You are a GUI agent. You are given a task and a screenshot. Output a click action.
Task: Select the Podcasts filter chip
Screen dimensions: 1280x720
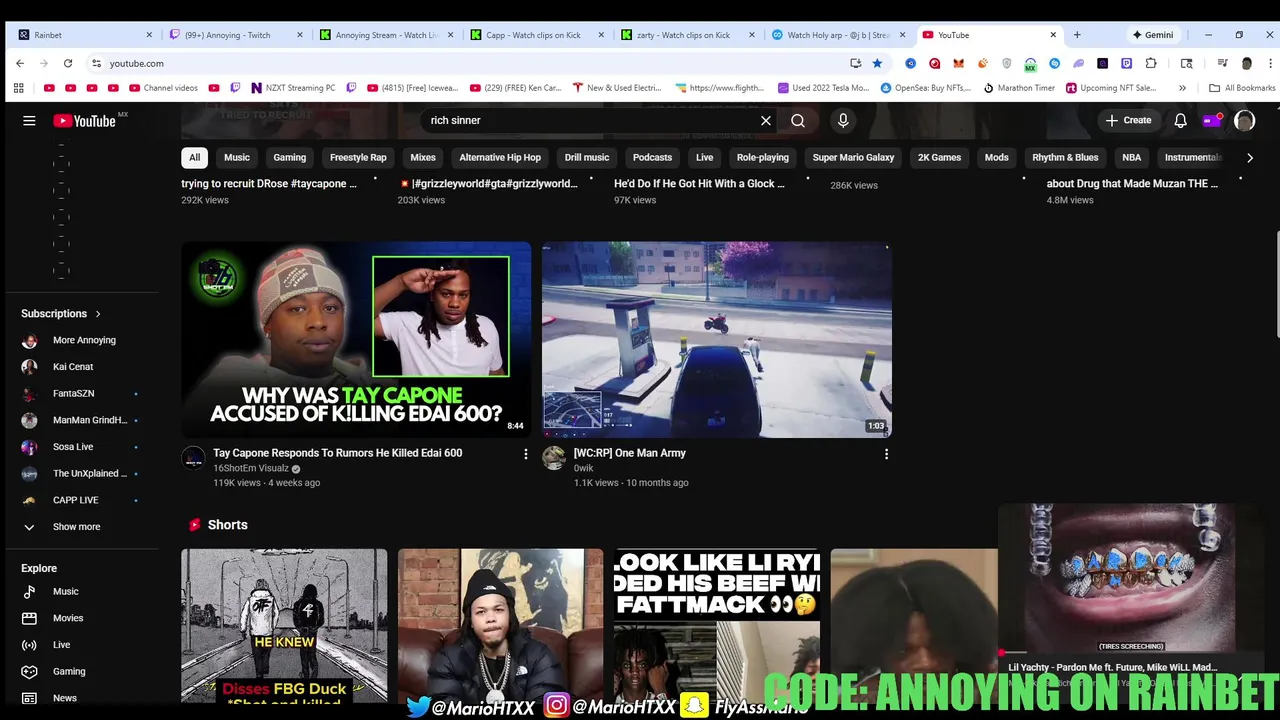coord(652,157)
